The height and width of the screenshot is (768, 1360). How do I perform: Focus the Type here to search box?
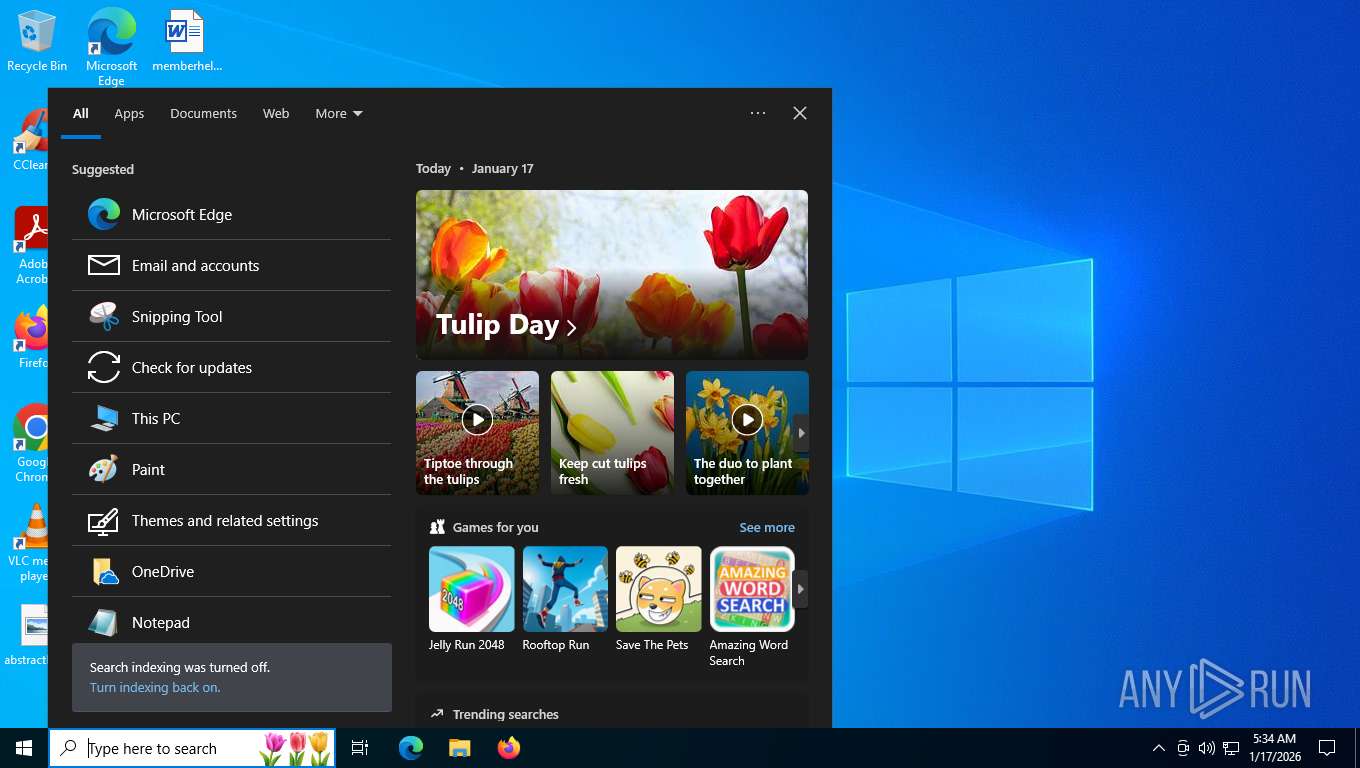[192, 748]
